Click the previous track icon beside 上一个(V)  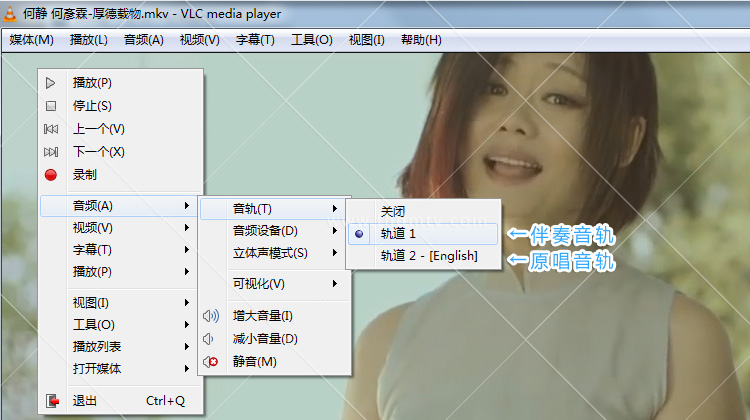point(51,129)
